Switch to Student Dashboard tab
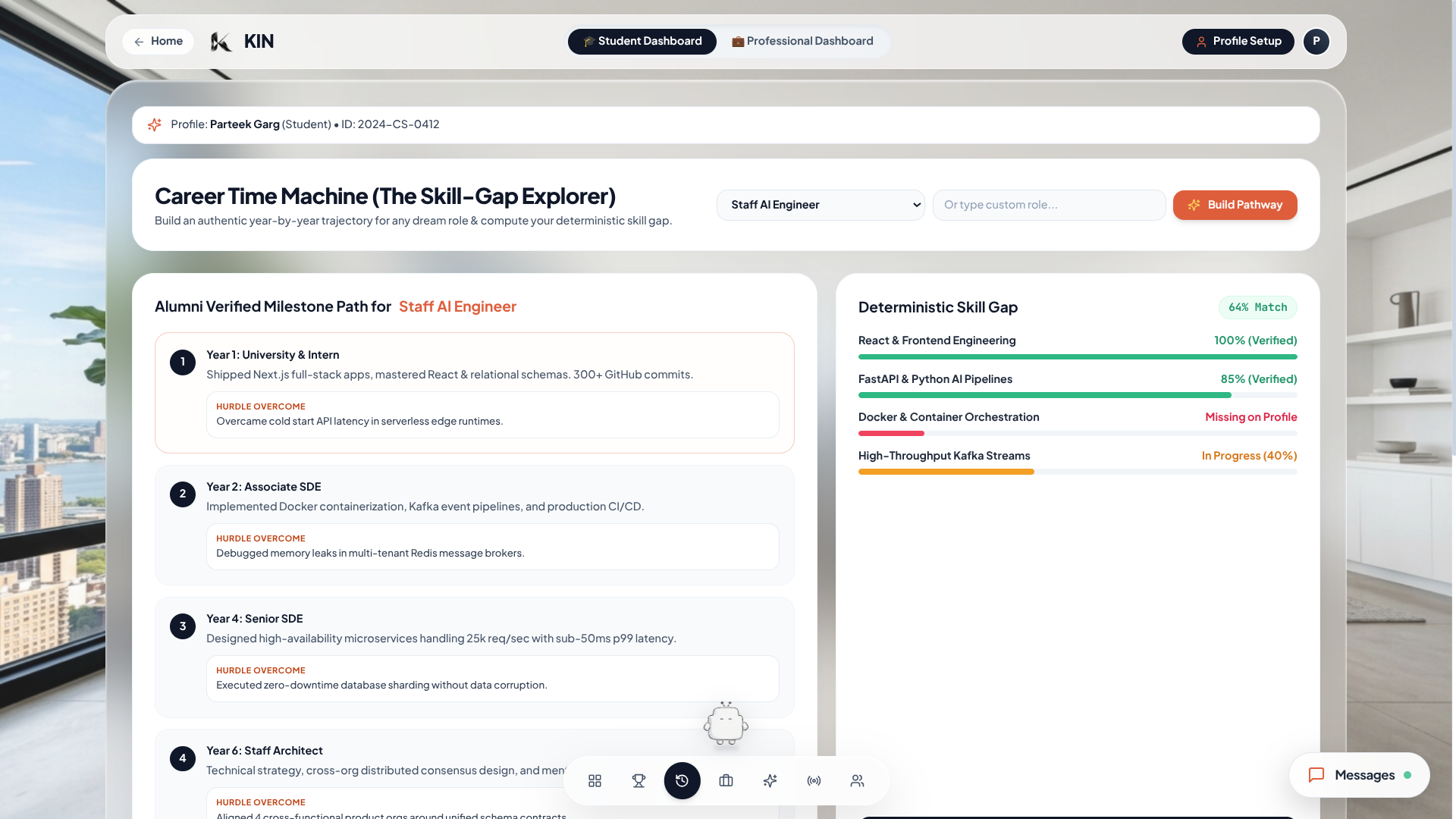1456x819 pixels. coord(642,42)
